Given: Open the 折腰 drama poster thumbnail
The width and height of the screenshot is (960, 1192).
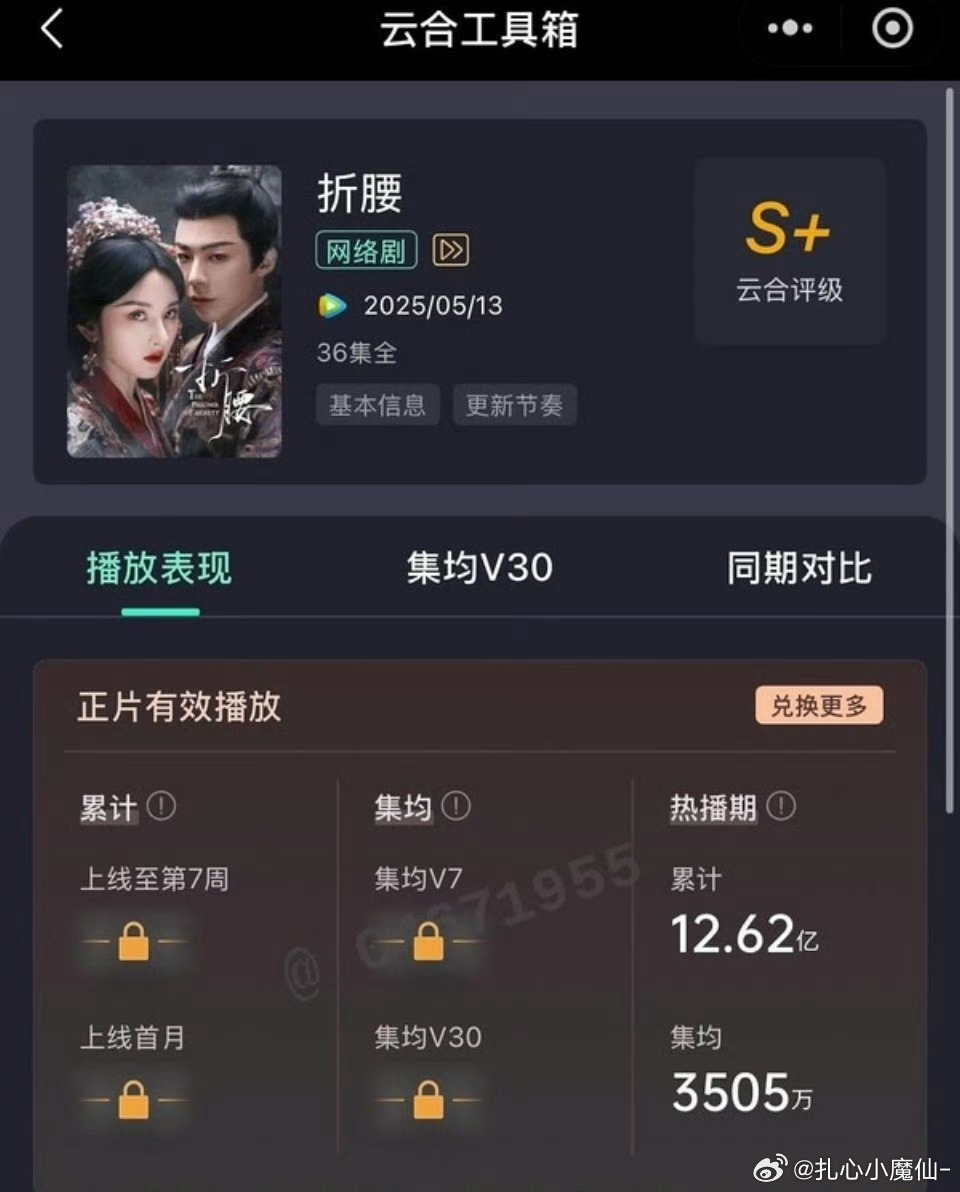Looking at the screenshot, I should pyautogui.click(x=174, y=311).
